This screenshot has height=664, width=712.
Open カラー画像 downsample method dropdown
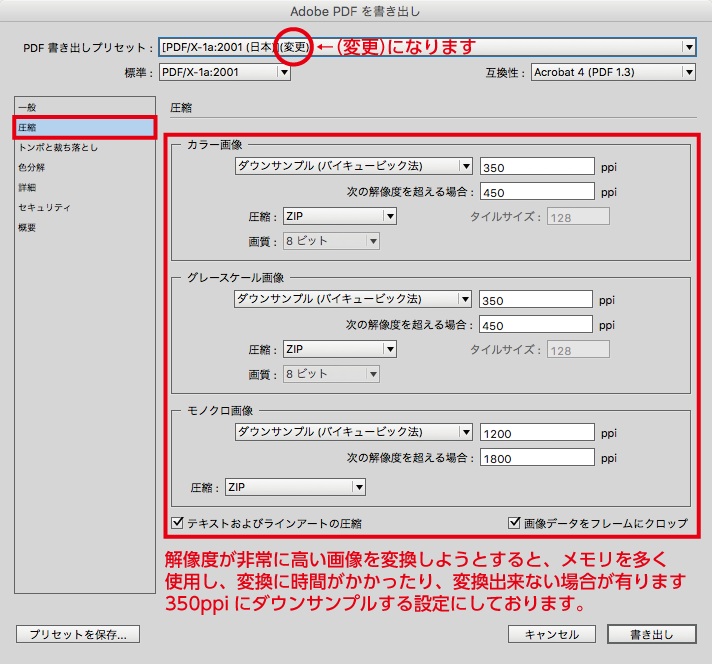354,166
